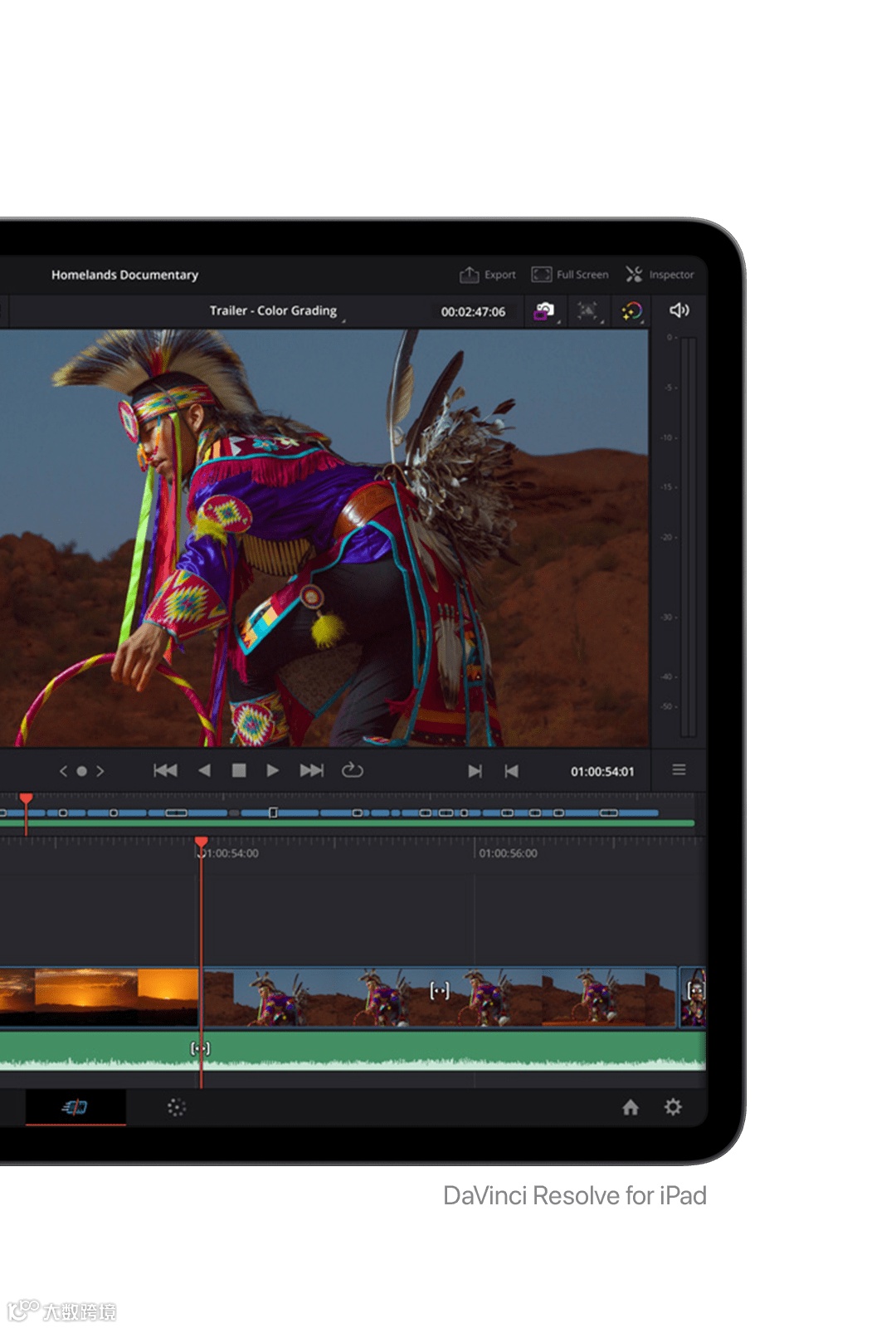Play the timeline in reverse
This screenshot has width=896, height=1328.
point(204,771)
